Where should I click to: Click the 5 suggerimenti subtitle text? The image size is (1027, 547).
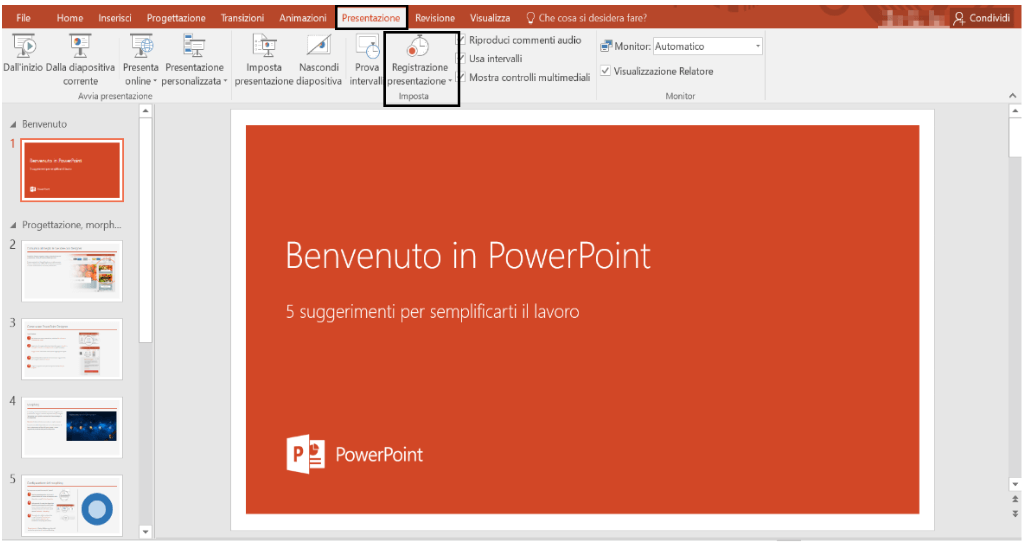click(x=432, y=312)
